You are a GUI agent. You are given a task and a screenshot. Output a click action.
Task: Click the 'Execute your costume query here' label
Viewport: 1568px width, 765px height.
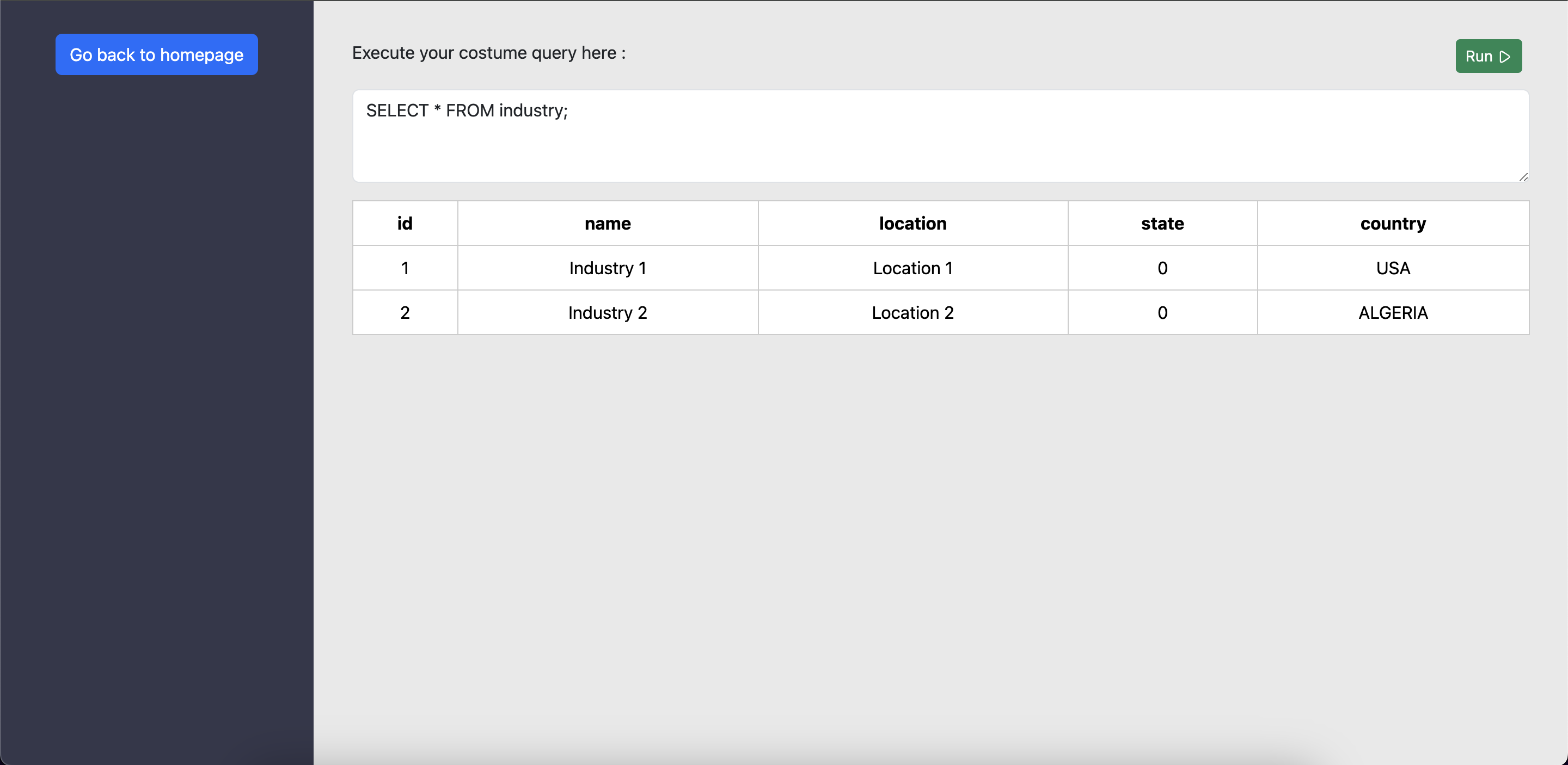tap(489, 53)
